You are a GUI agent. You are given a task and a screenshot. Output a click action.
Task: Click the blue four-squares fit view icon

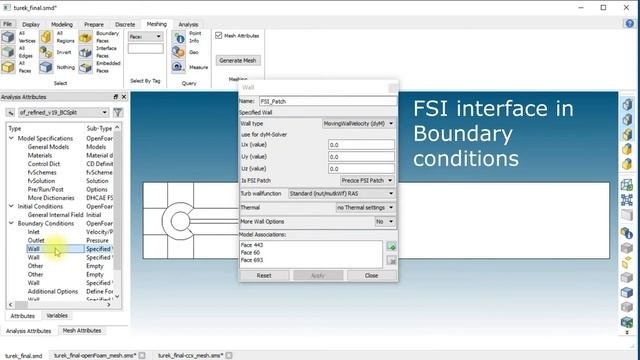[x=627, y=200]
